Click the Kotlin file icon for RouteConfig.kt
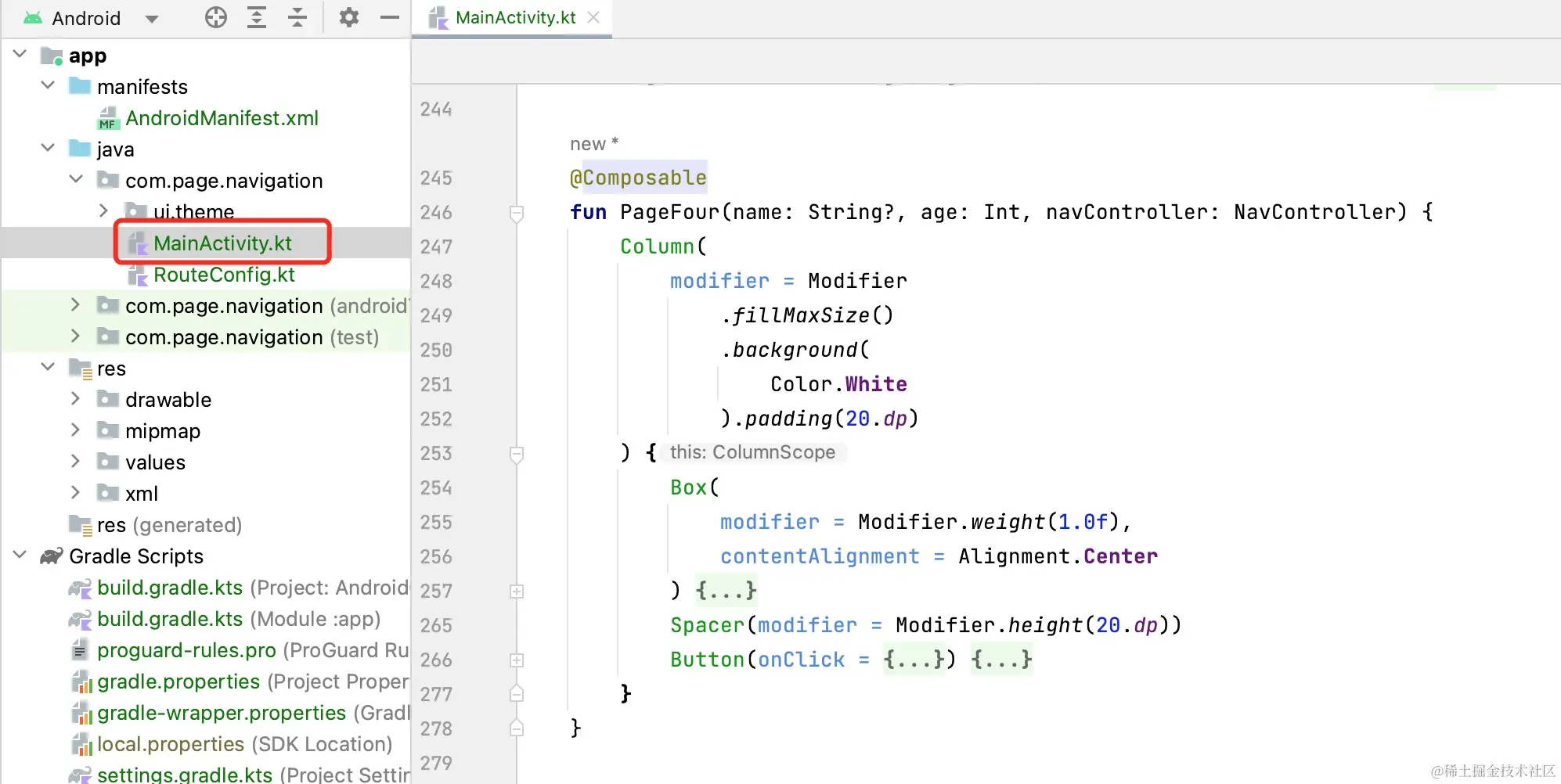The height and width of the screenshot is (784, 1561). (x=138, y=275)
